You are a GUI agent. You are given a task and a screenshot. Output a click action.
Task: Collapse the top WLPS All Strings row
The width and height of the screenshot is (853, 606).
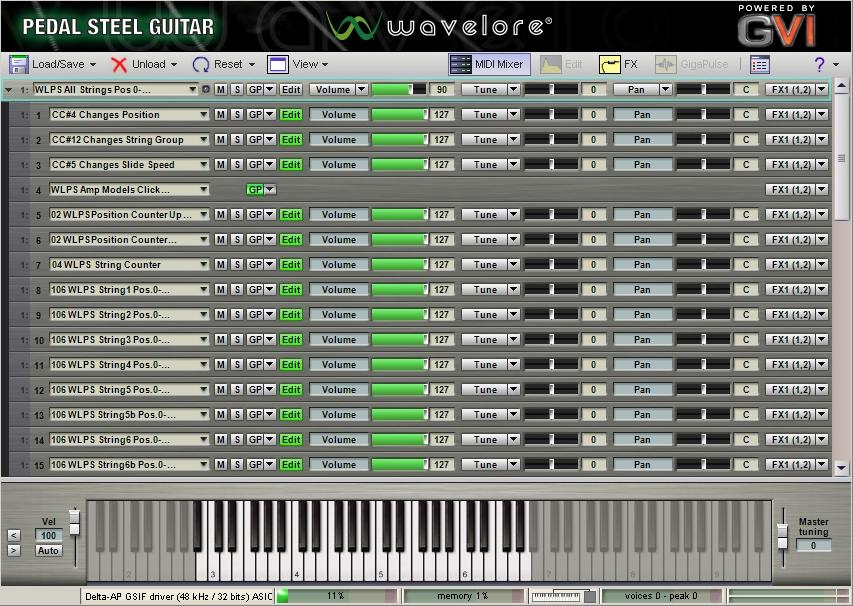tap(9, 90)
